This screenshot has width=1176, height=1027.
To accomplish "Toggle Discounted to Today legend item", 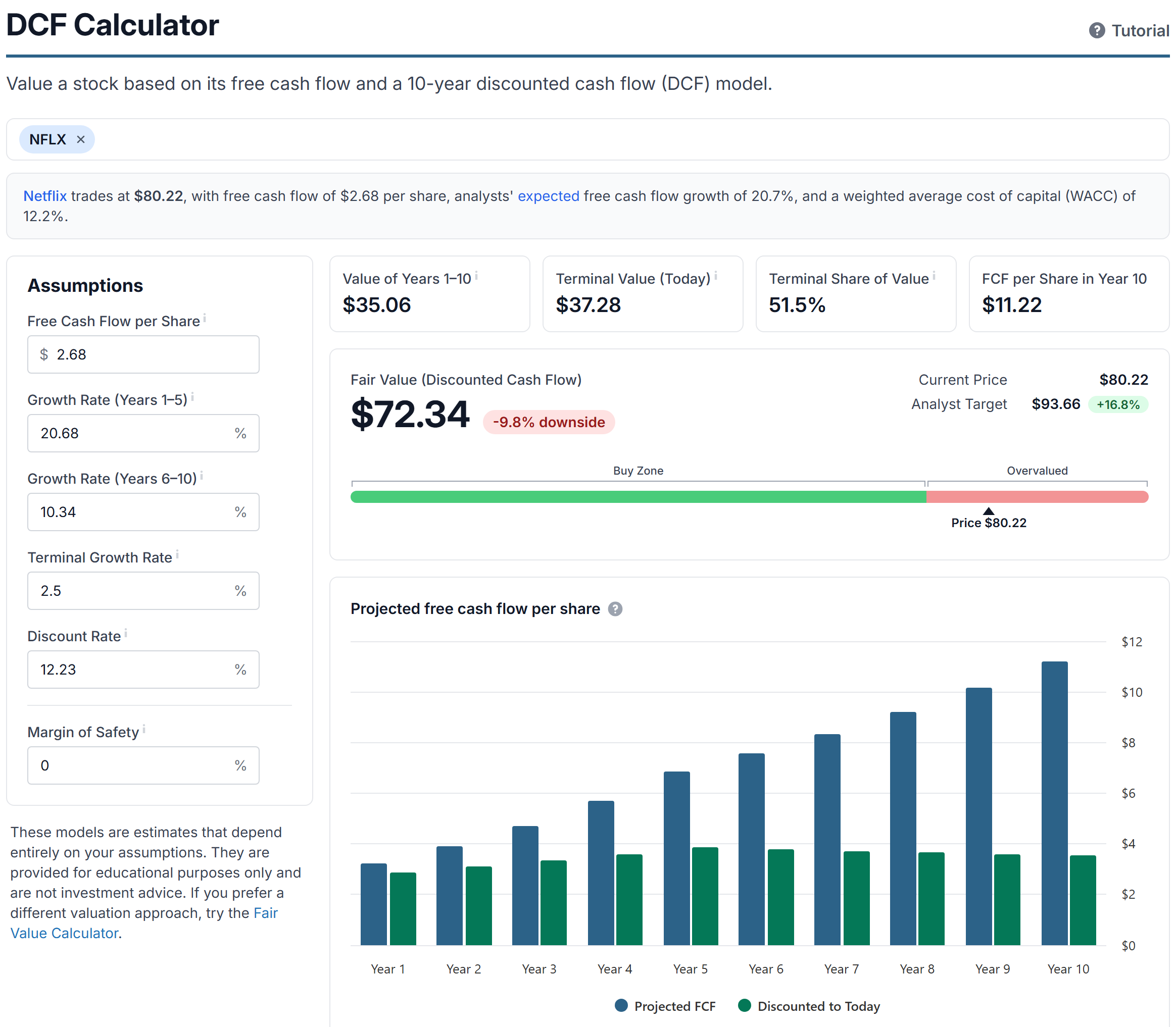I will tap(809, 1006).
